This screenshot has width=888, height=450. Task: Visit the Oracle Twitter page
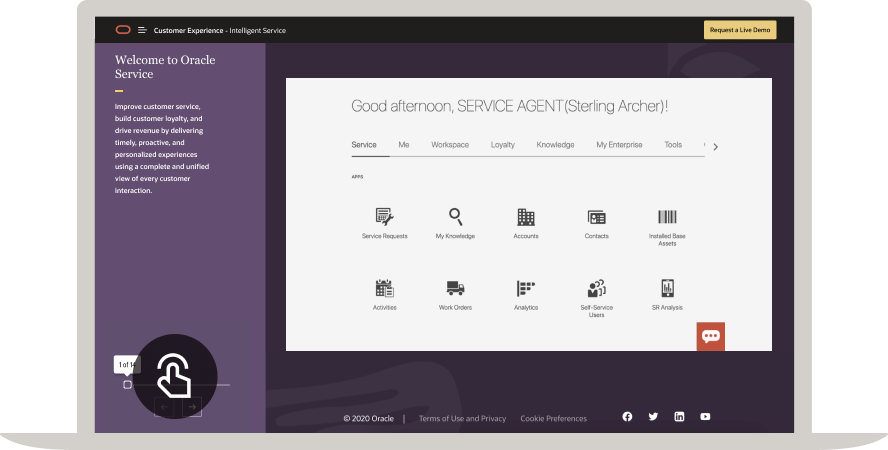(x=653, y=417)
